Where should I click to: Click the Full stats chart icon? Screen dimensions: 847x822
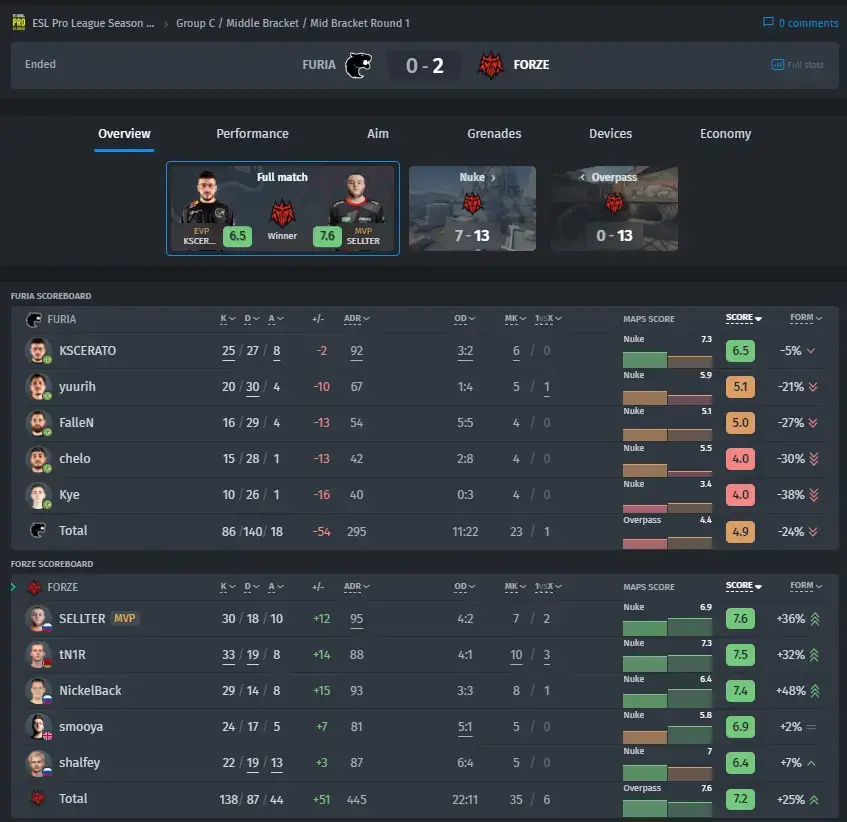pos(777,65)
